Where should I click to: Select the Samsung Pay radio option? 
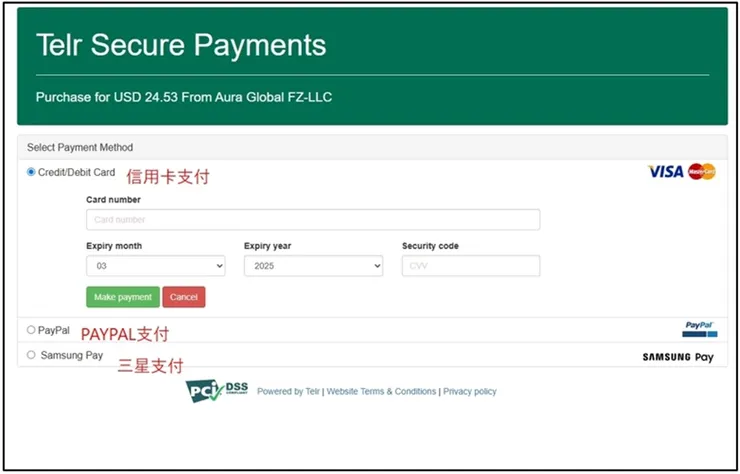point(31,355)
